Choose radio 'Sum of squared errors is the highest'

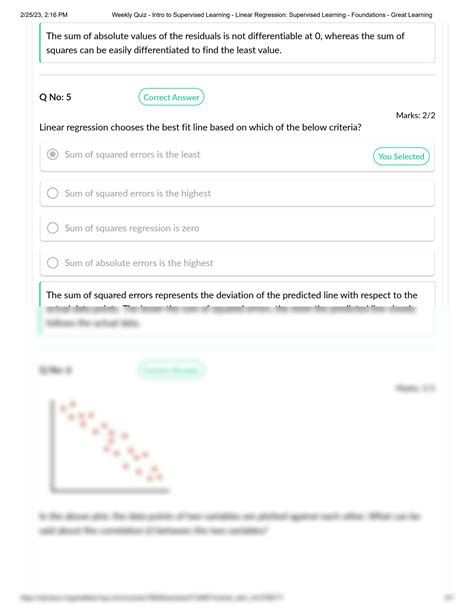point(52,193)
